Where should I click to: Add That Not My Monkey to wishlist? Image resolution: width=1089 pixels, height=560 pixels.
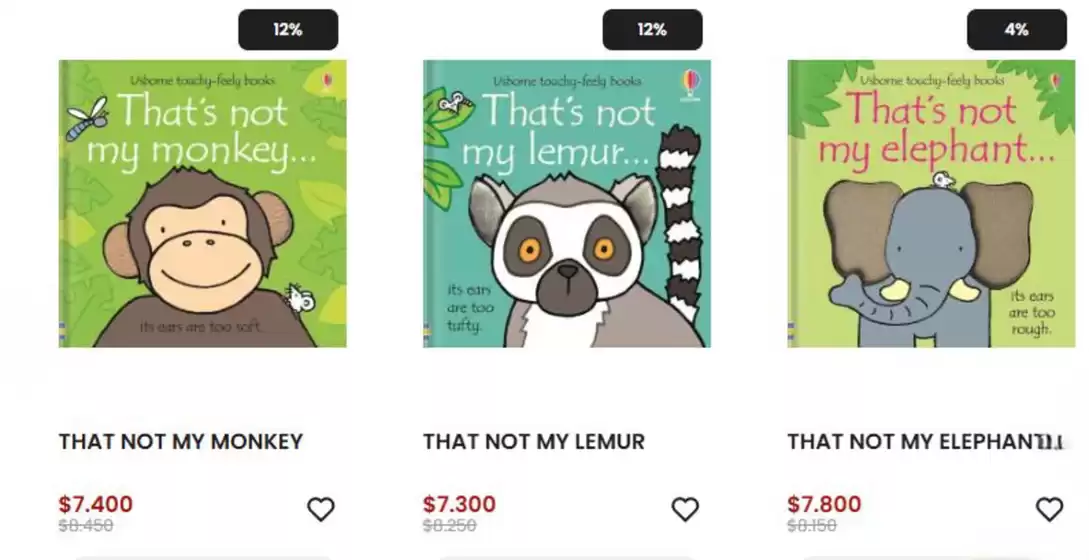pyautogui.click(x=320, y=510)
